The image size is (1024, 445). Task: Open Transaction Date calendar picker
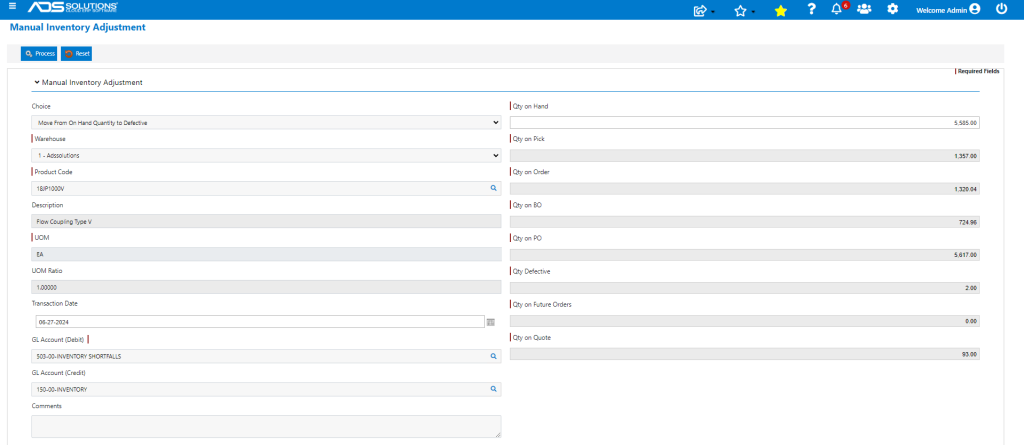(x=490, y=321)
